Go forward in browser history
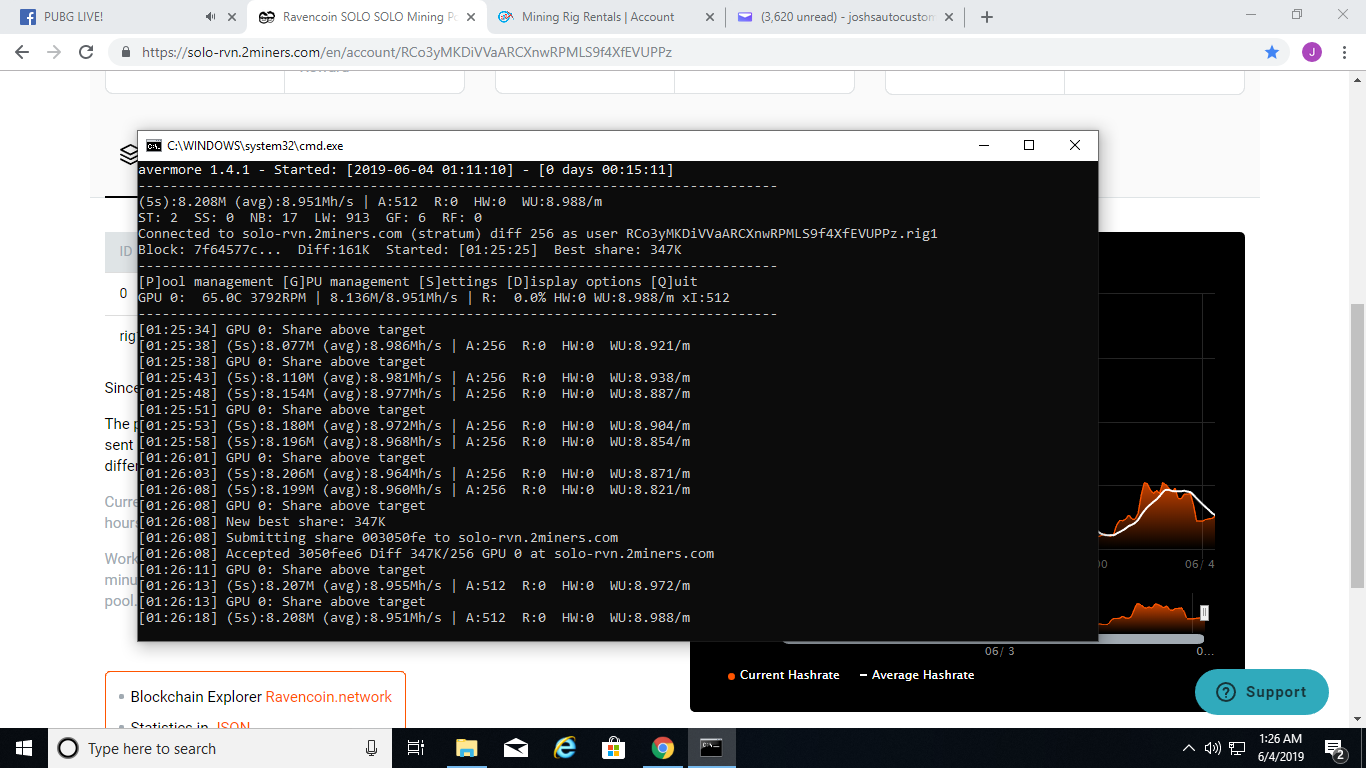Image resolution: width=1366 pixels, height=768 pixels. tap(54, 52)
